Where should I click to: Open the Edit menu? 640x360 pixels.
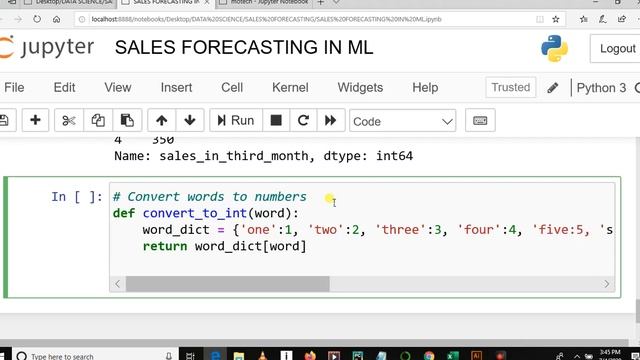[64, 87]
